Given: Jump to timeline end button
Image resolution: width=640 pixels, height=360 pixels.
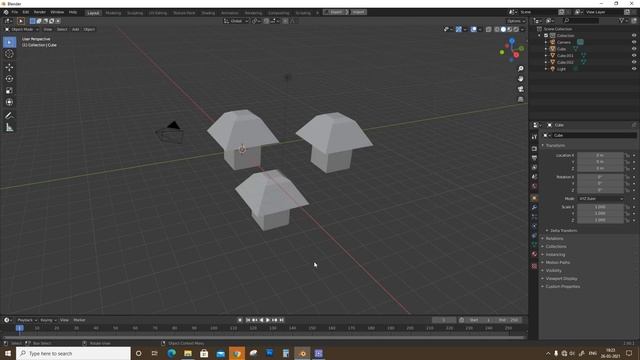Looking at the screenshot, I should (282, 320).
